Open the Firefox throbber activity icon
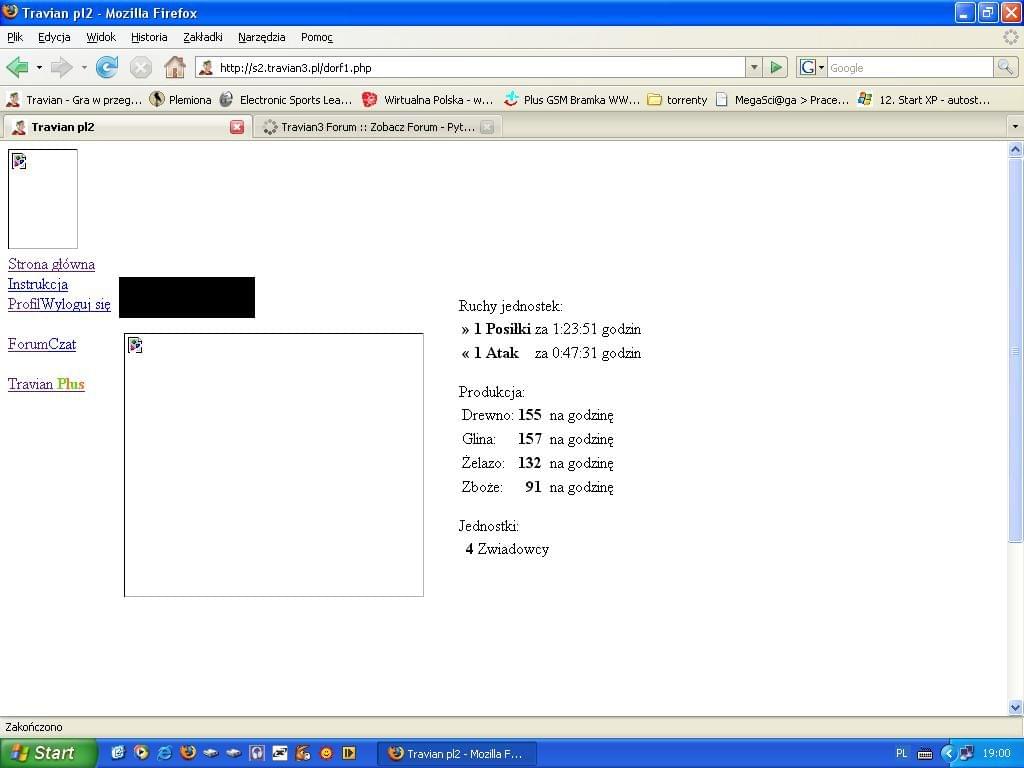The width and height of the screenshot is (1024, 768). [x=1011, y=37]
